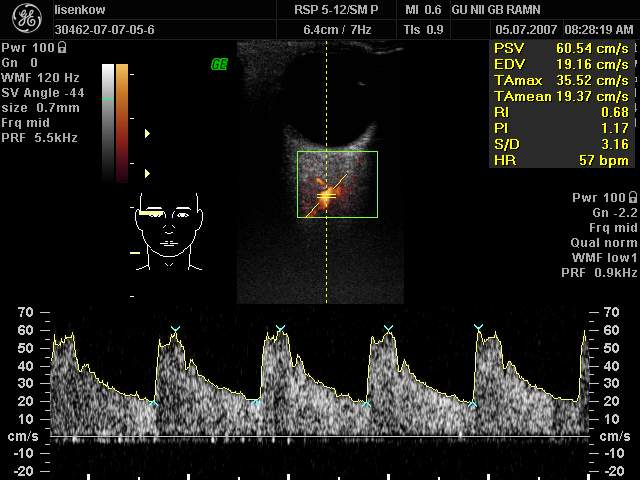Click the PSV 60.54 cm/s measurement

561,49
